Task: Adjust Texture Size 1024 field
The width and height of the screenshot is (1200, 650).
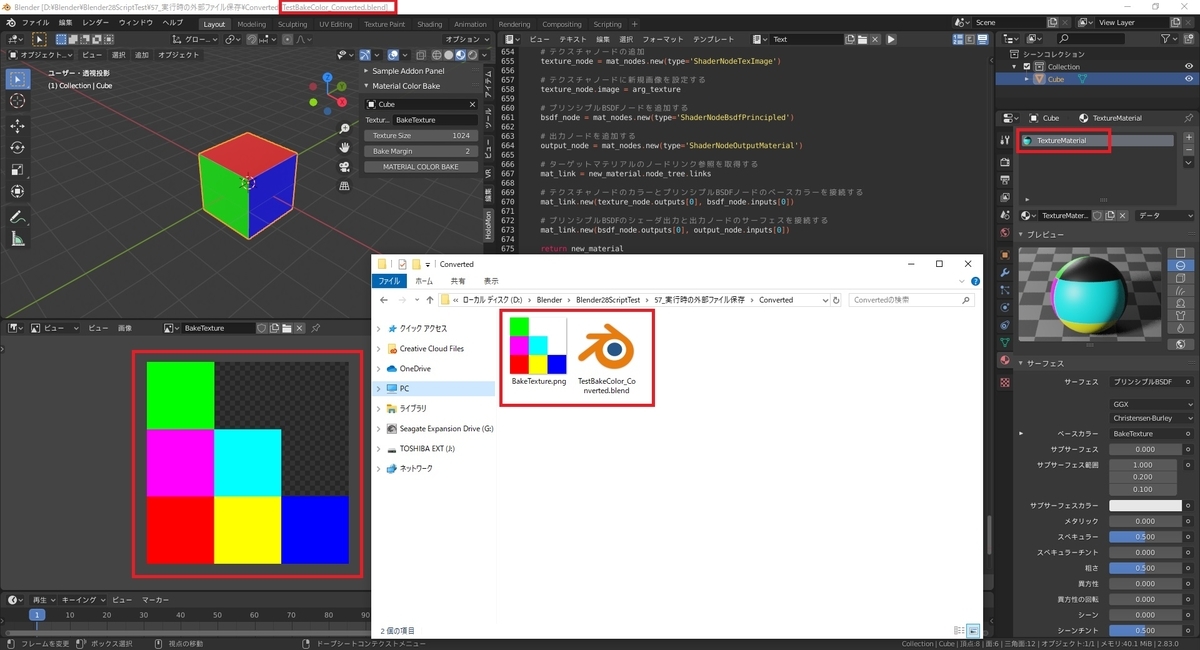Action: coord(421,135)
